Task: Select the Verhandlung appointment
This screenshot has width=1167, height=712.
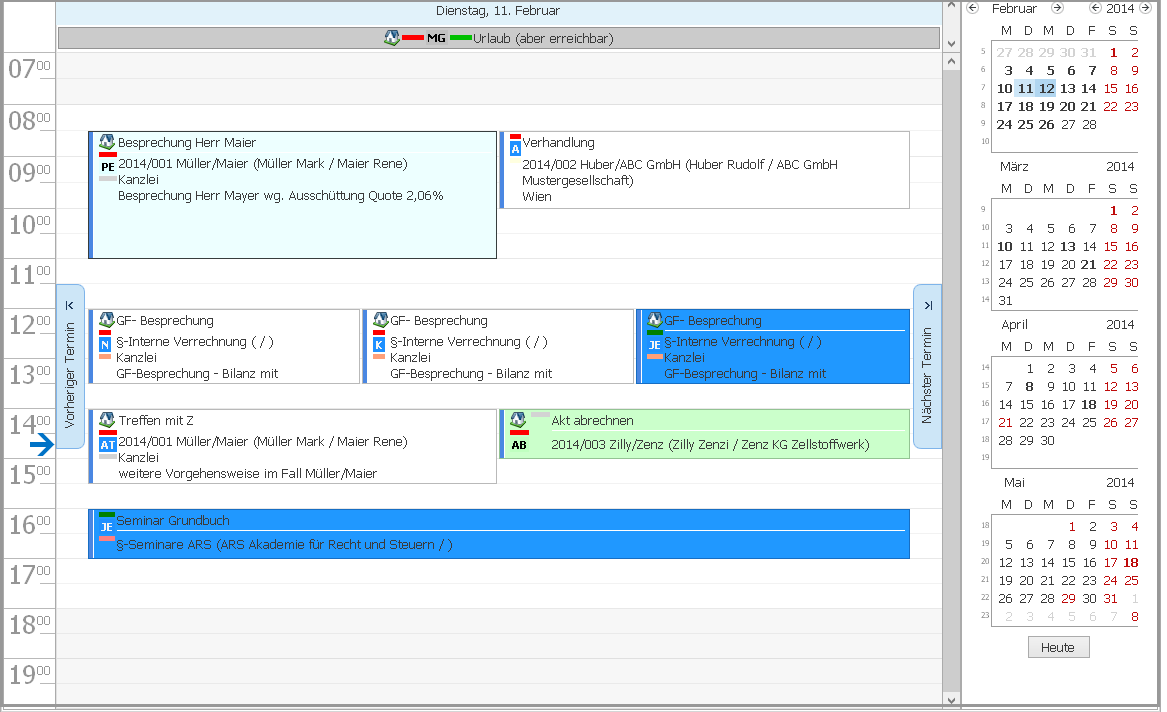Action: click(x=704, y=170)
